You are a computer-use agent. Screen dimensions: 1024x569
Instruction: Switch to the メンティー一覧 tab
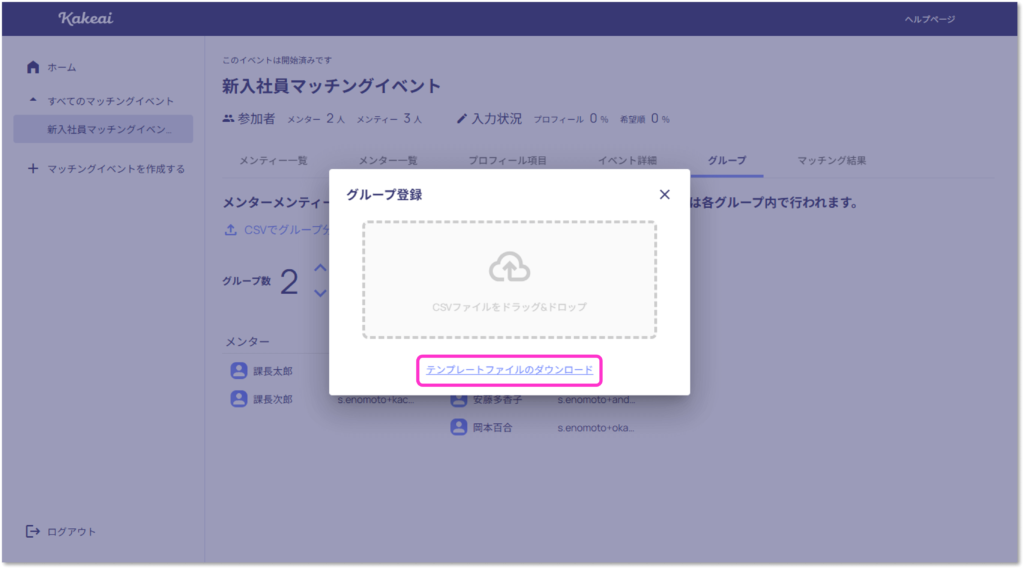tap(273, 160)
